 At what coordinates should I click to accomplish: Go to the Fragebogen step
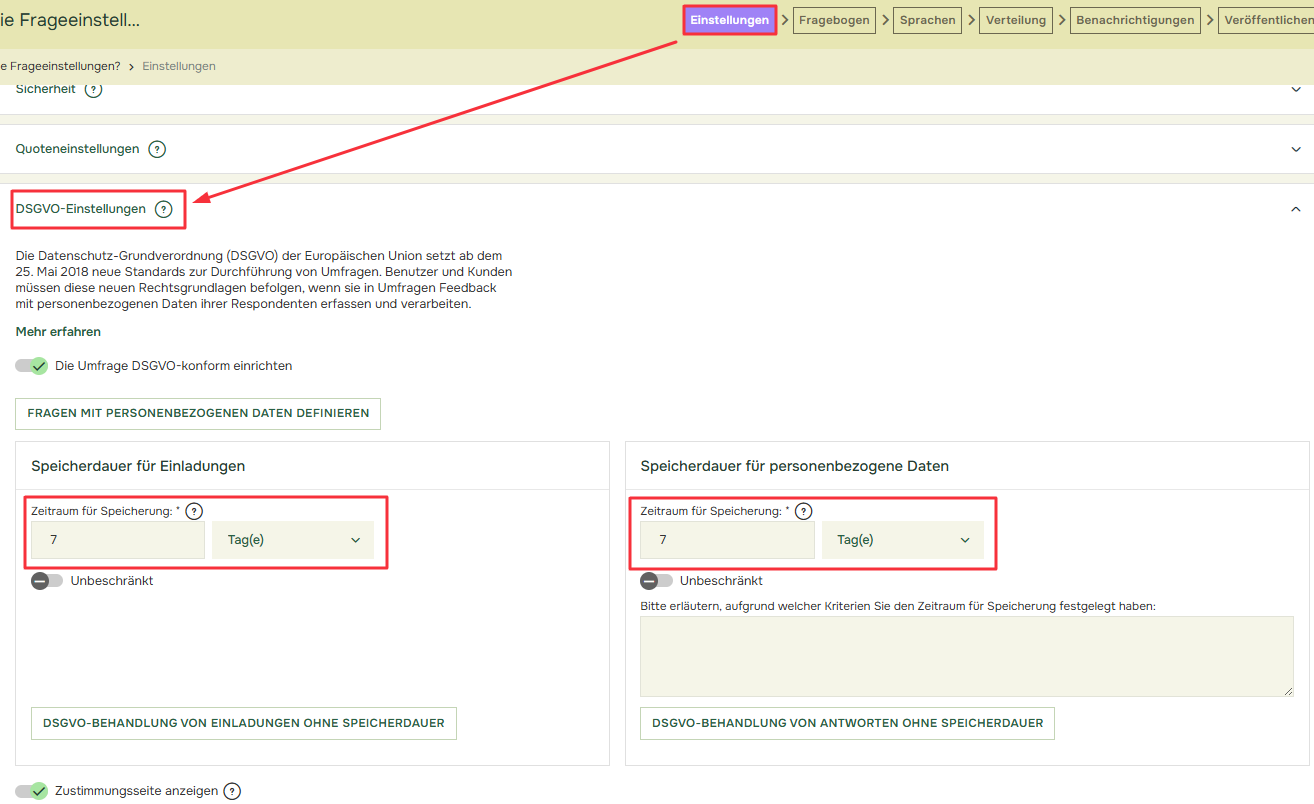pos(834,20)
